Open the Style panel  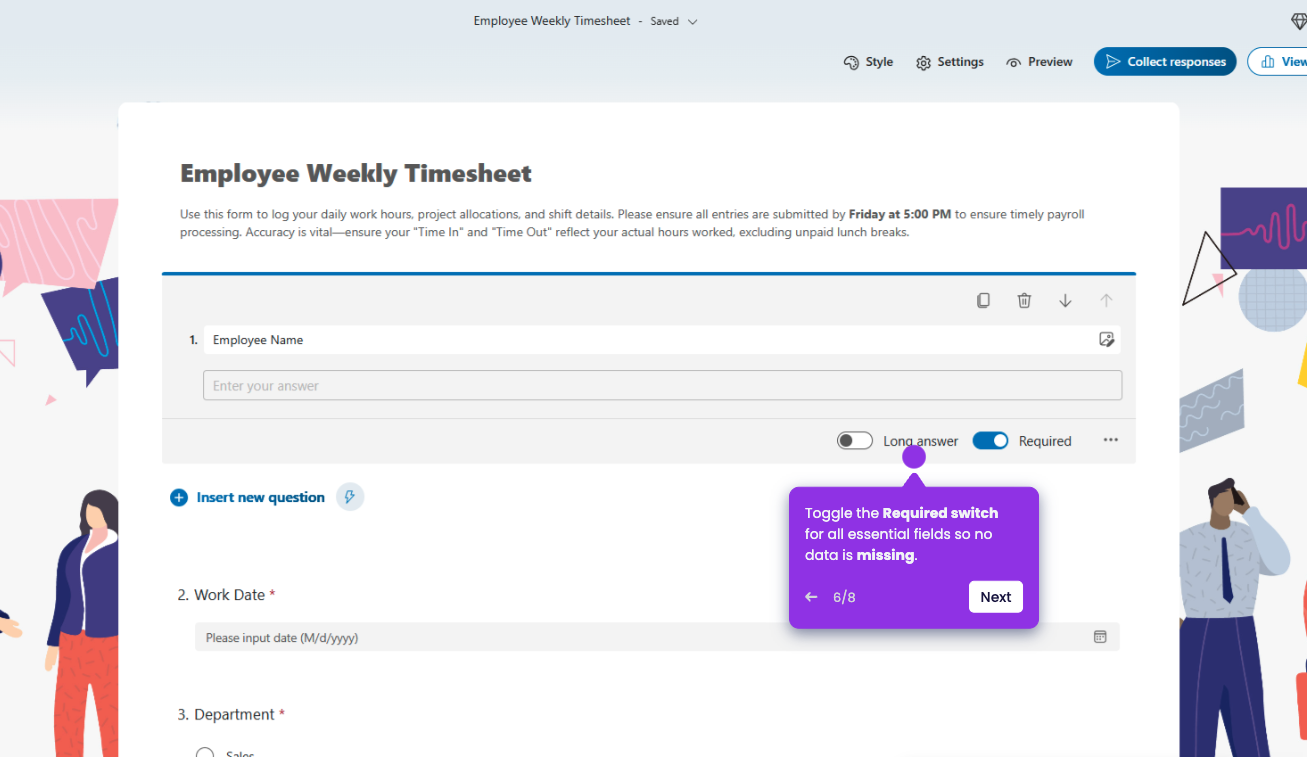[x=868, y=62]
